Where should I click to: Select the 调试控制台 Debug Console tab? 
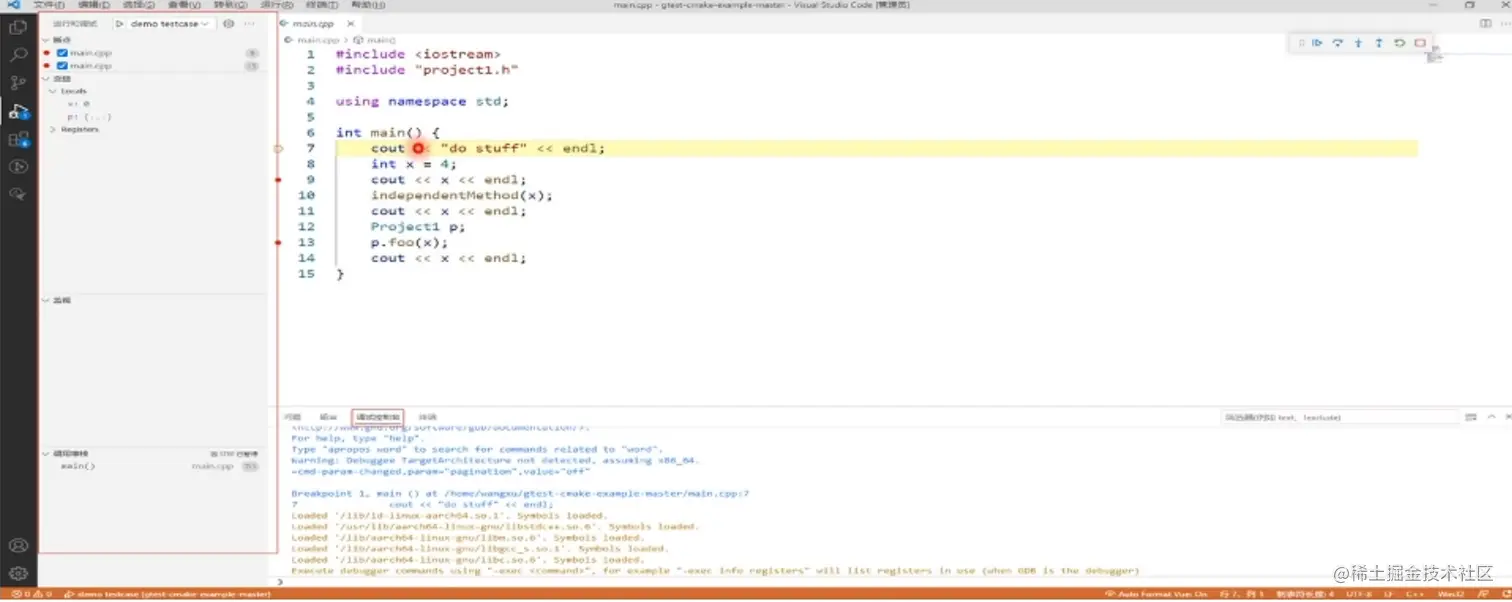pyautogui.click(x=378, y=417)
